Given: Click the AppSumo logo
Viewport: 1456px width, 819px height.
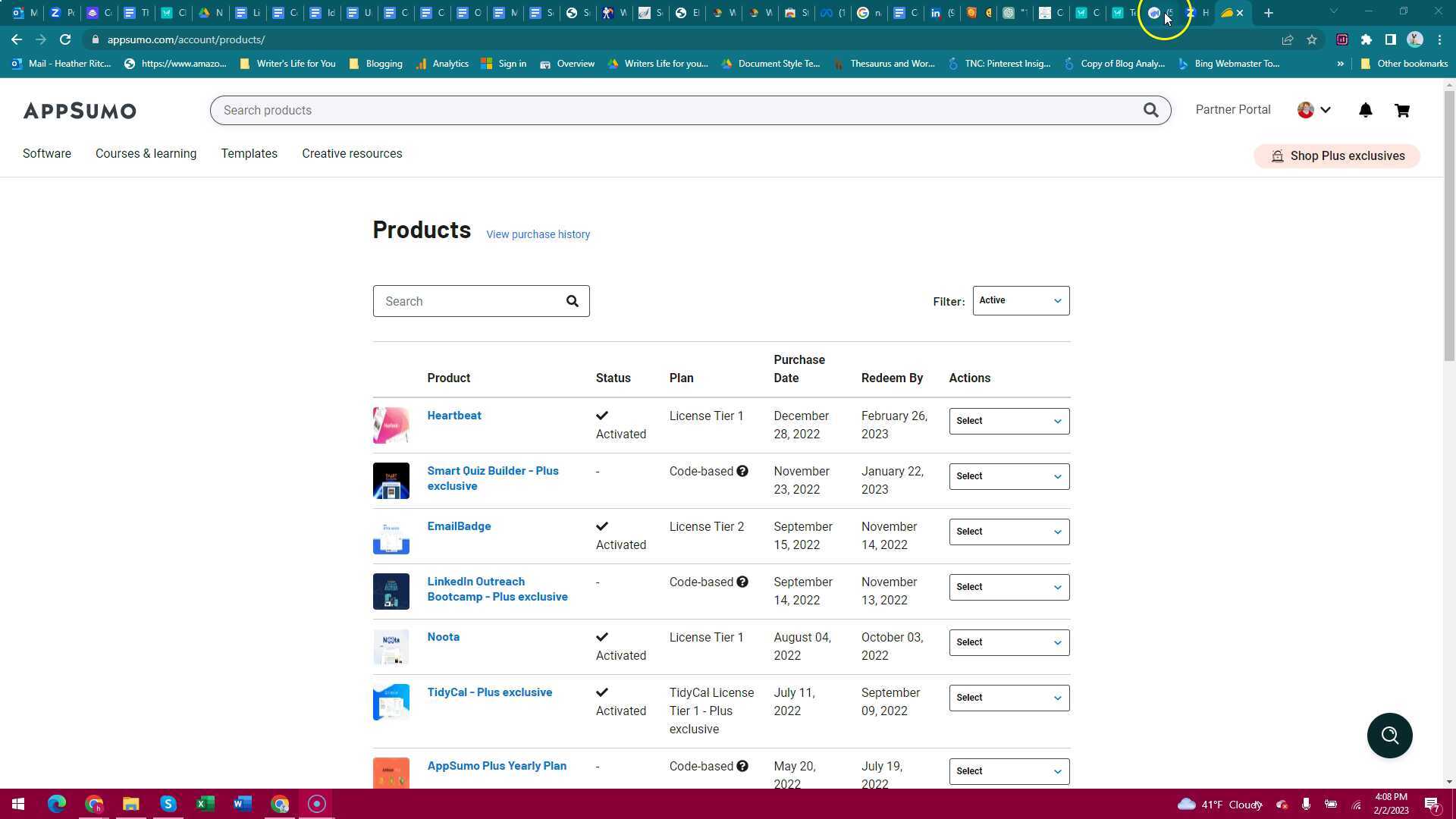Looking at the screenshot, I should tap(80, 111).
